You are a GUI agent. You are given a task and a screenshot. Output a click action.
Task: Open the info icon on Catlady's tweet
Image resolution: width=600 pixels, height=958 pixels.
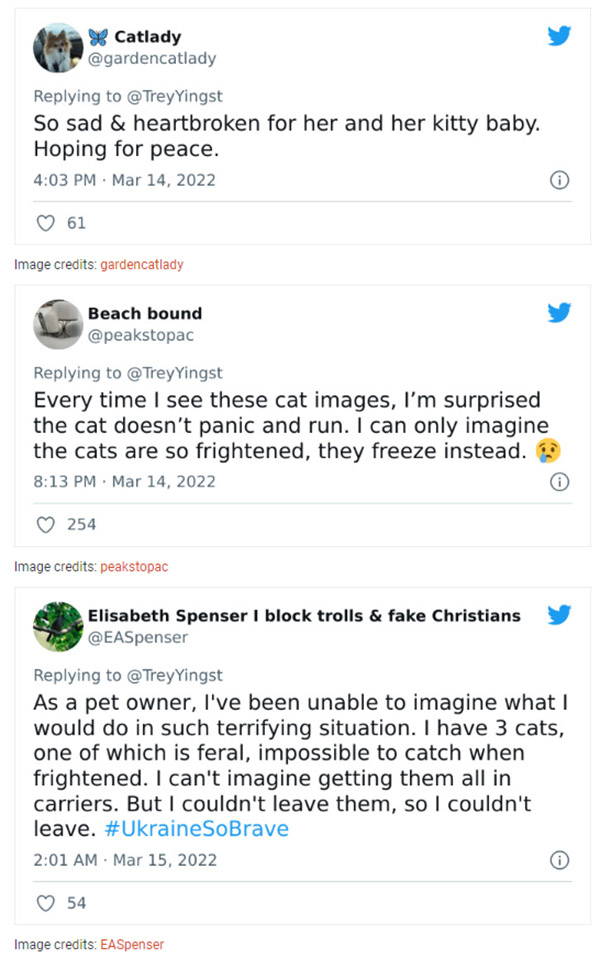click(x=560, y=181)
